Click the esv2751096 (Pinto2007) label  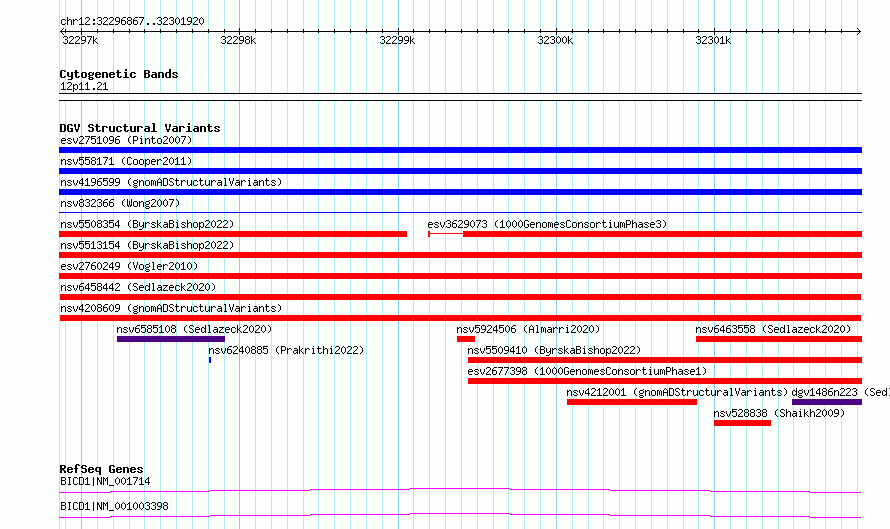coord(126,140)
